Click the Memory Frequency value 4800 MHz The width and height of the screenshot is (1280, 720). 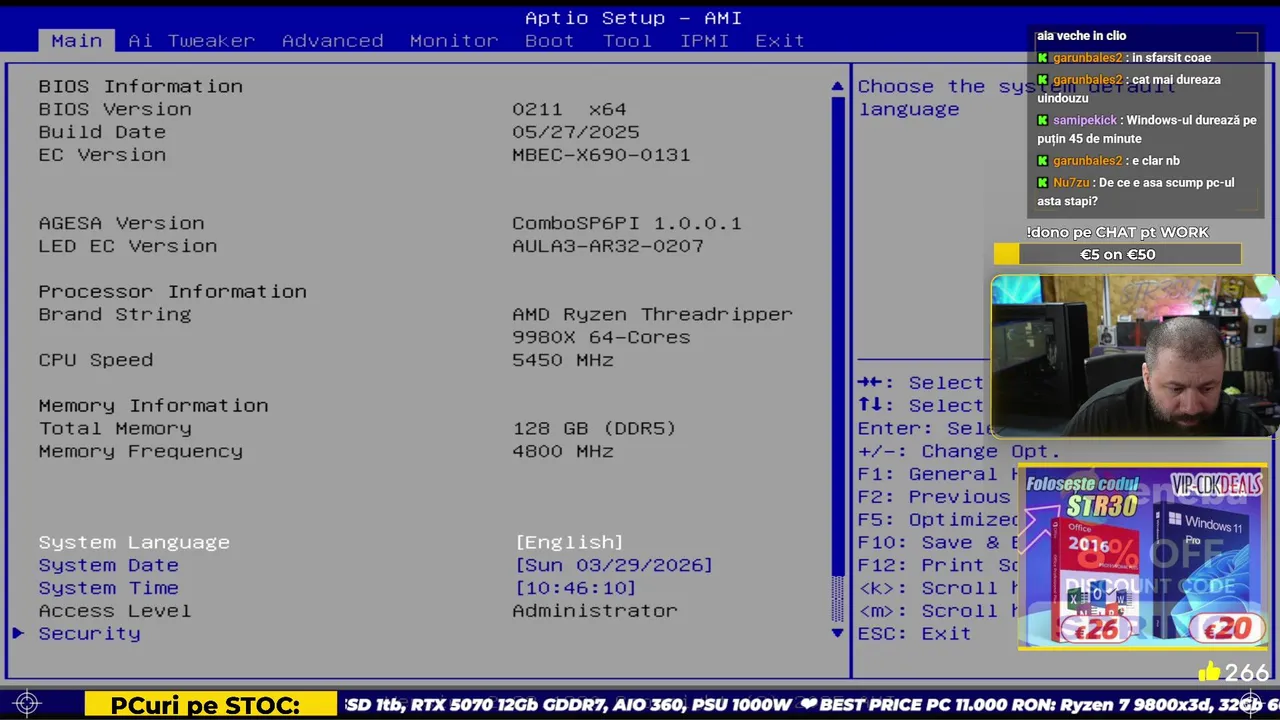(x=563, y=451)
